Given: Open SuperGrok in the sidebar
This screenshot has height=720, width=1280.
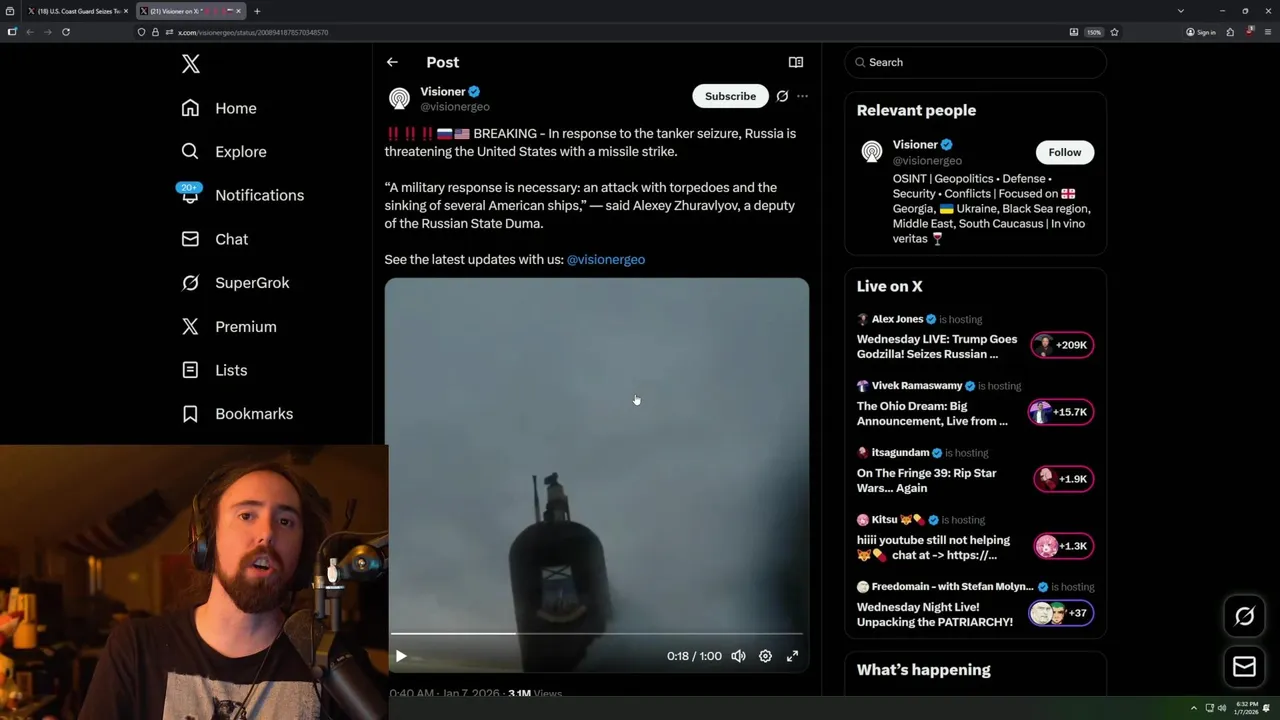Looking at the screenshot, I should coord(235,283).
